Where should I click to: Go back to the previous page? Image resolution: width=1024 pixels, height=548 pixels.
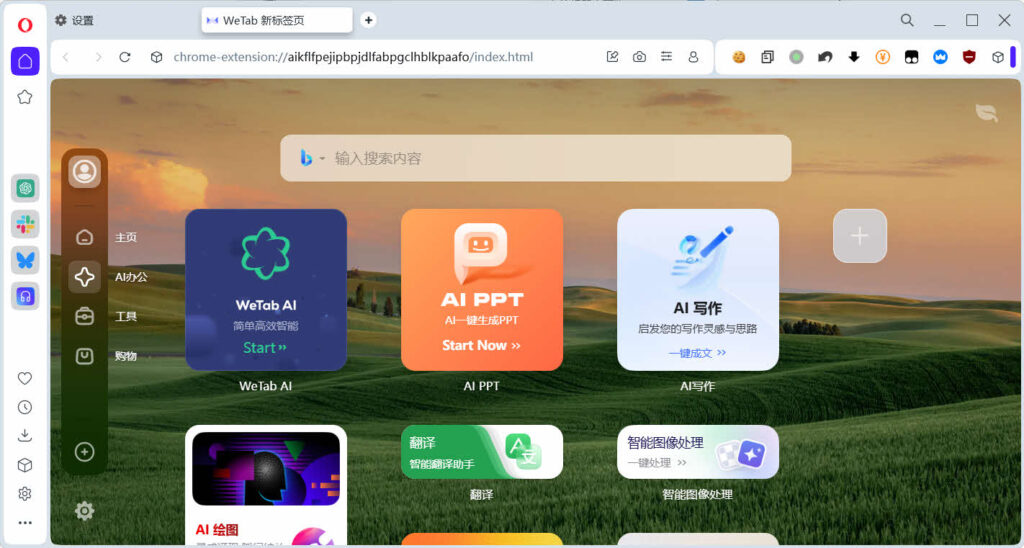coord(66,57)
